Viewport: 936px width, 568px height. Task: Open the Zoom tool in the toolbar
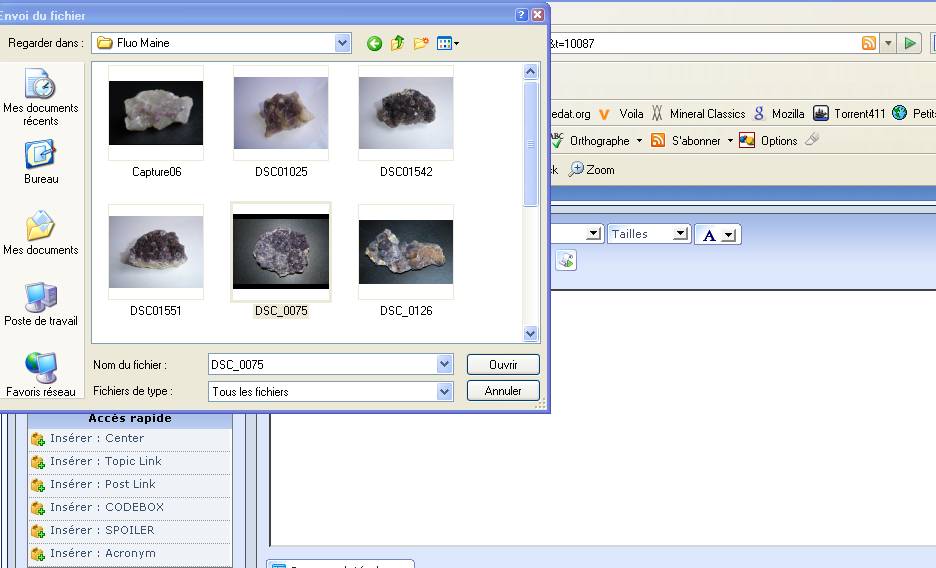click(x=592, y=170)
